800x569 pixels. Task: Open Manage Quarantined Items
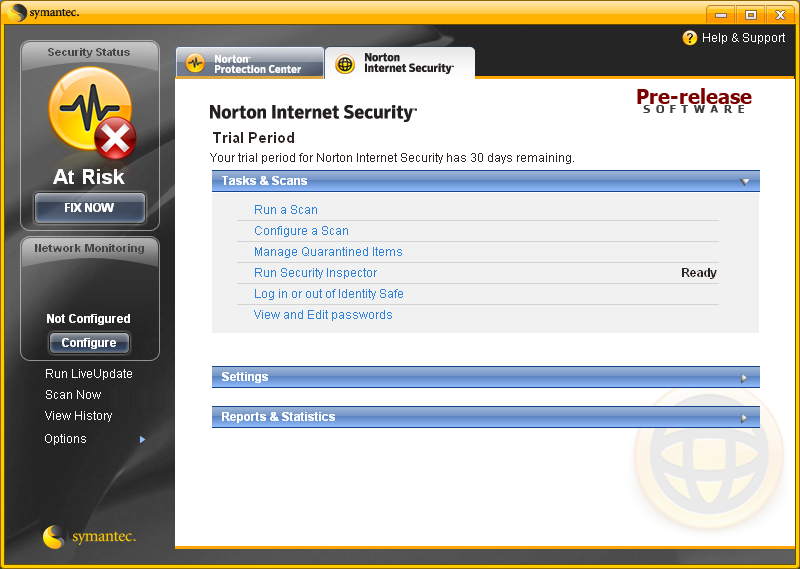click(x=328, y=252)
